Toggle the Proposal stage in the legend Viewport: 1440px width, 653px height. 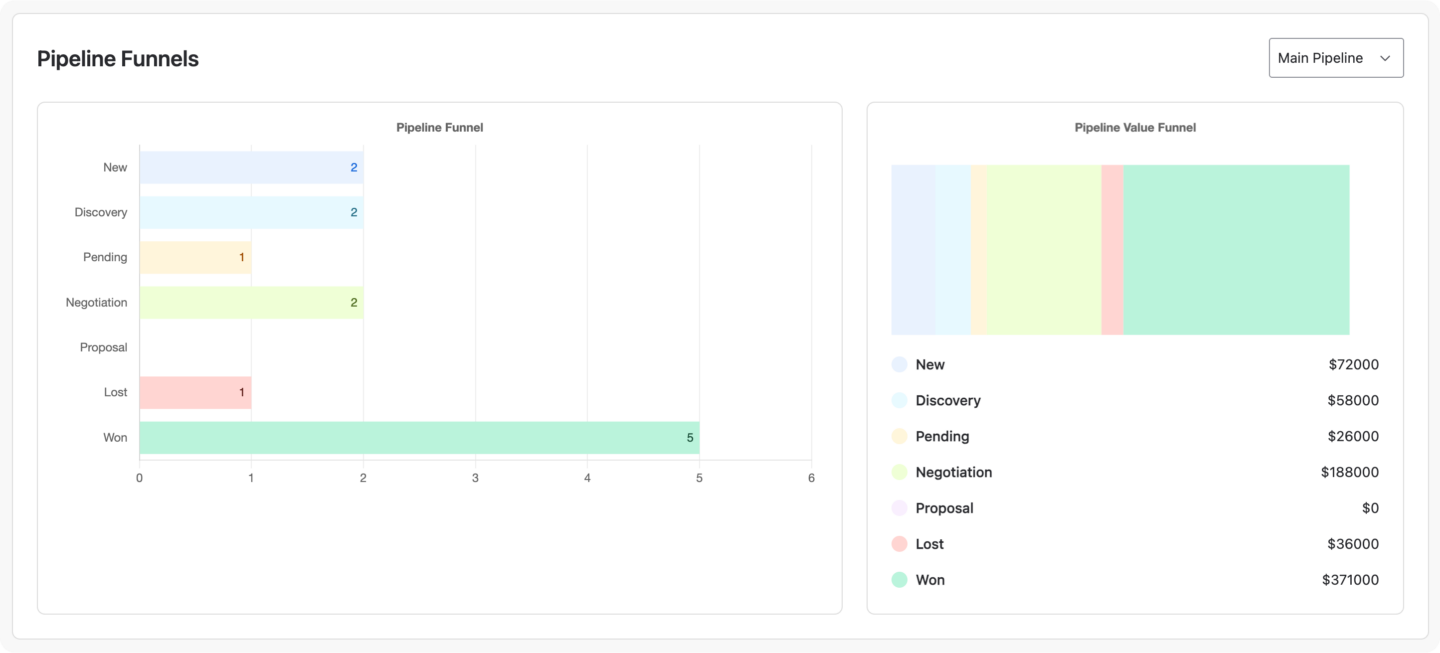[944, 508]
